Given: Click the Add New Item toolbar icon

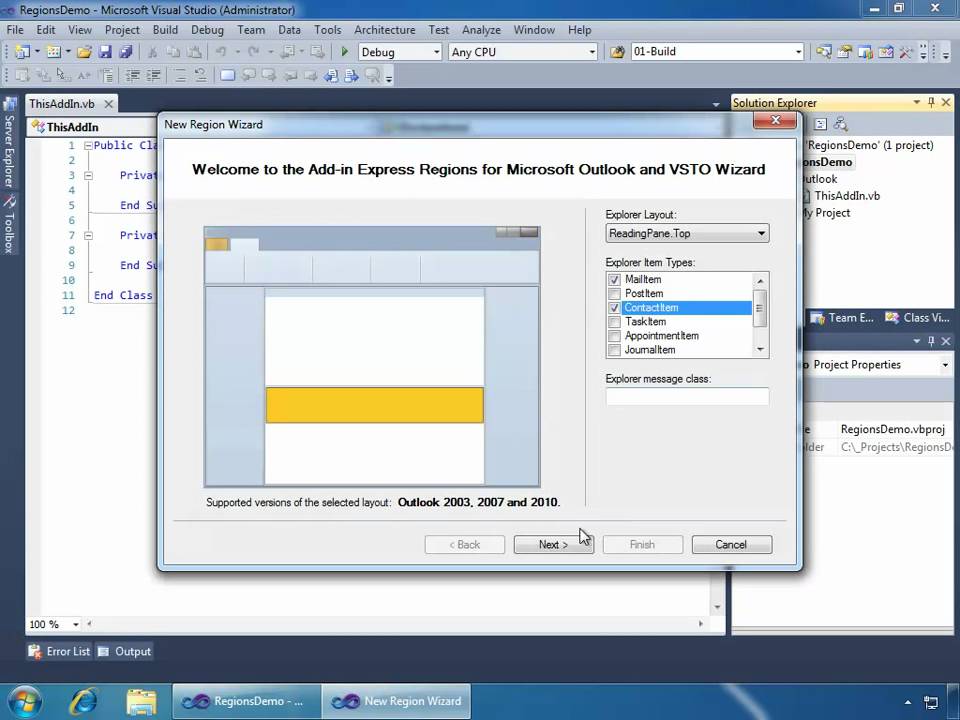Looking at the screenshot, I should pyautogui.click(x=54, y=52).
